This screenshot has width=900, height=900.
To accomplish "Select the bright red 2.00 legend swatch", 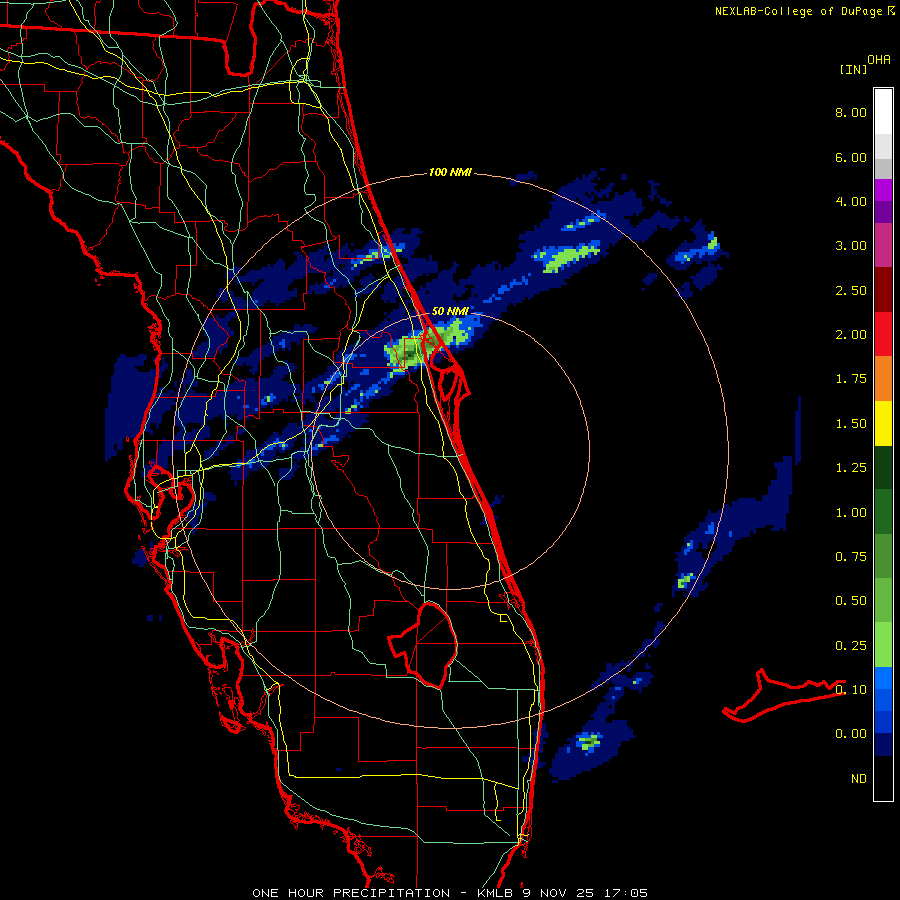I will coord(883,334).
